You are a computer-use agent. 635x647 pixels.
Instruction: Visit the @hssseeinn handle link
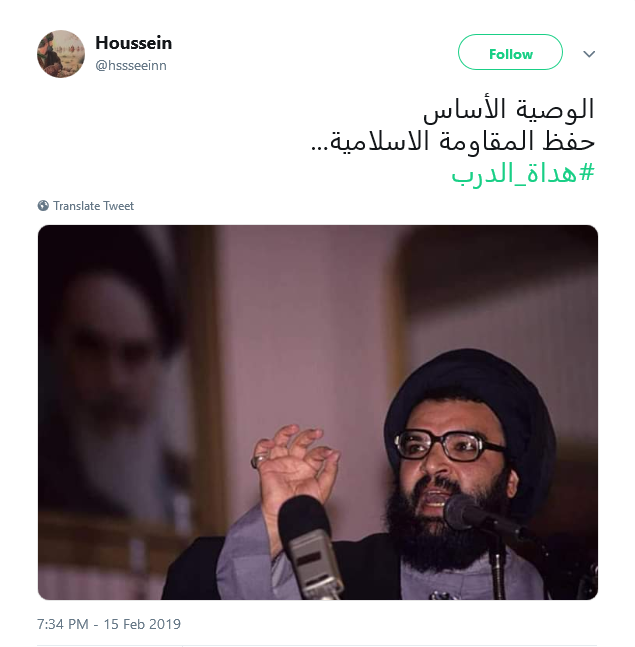(x=131, y=65)
